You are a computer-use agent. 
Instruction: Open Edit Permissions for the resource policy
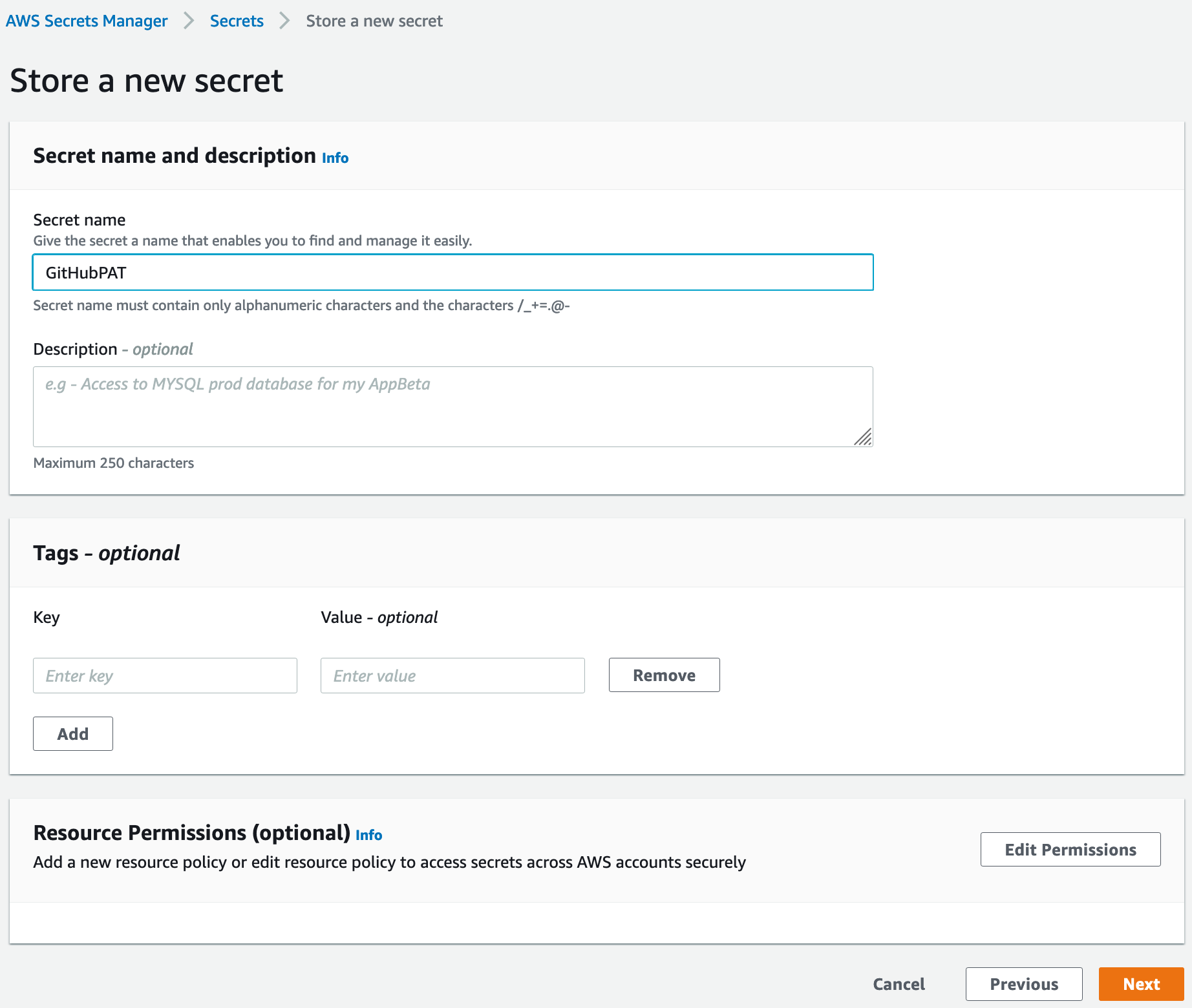[1070, 850]
